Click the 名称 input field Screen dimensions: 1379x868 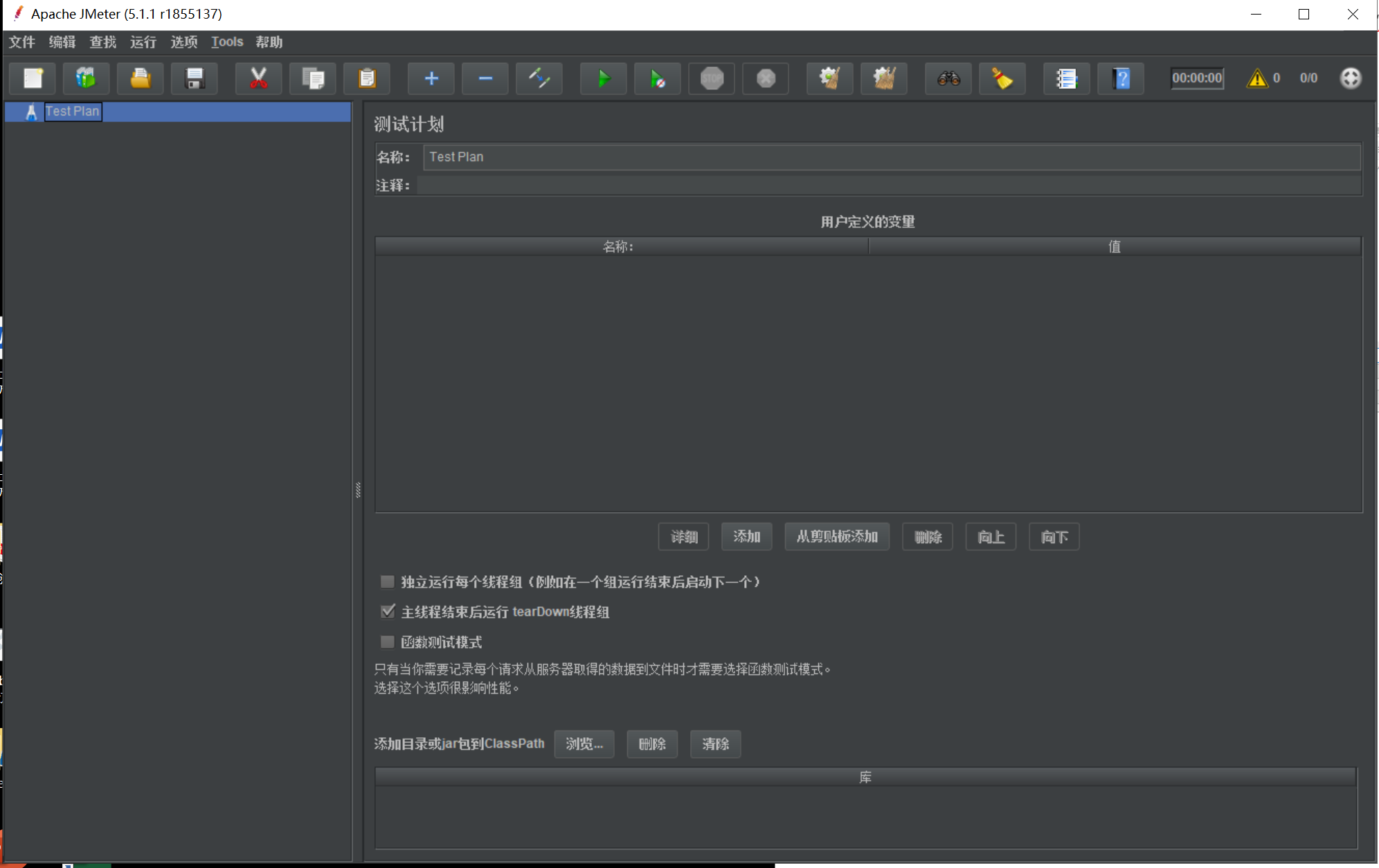892,157
